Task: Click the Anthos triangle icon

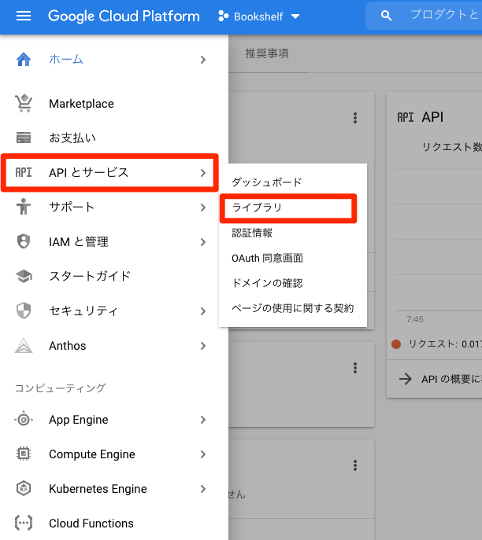Action: click(23, 345)
